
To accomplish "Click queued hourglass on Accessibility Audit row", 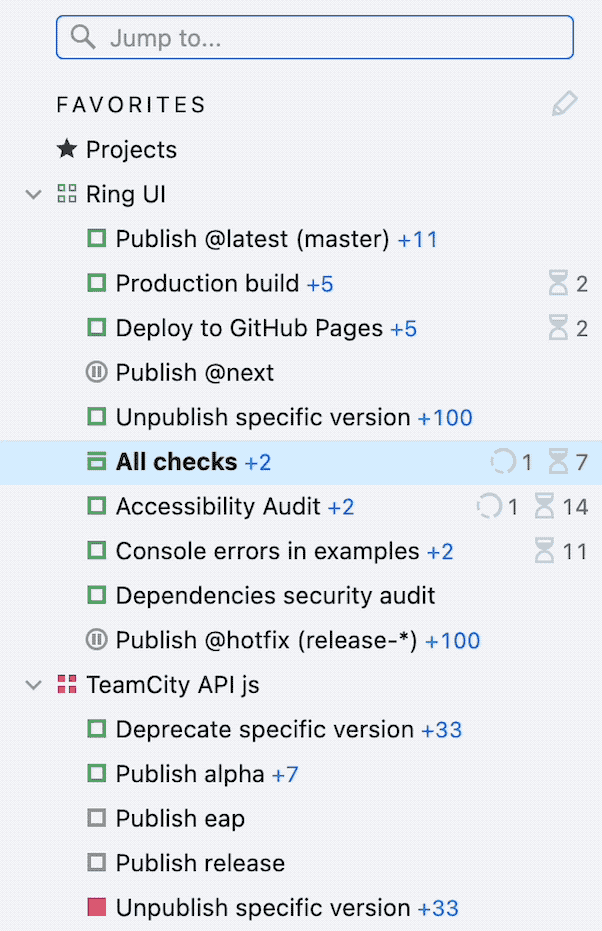I will 544,507.
